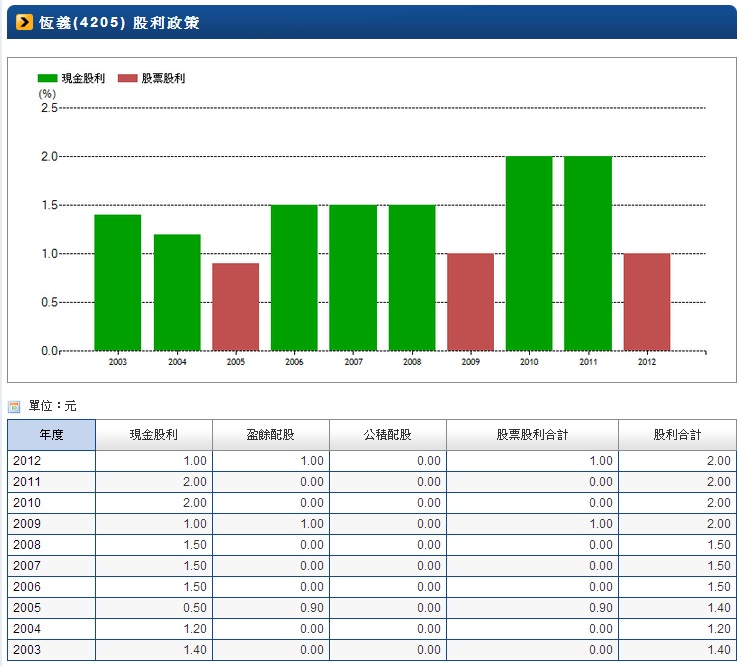Click the 1.00 盈餘配股 value for 2009
742x666 pixels.
pyautogui.click(x=312, y=524)
